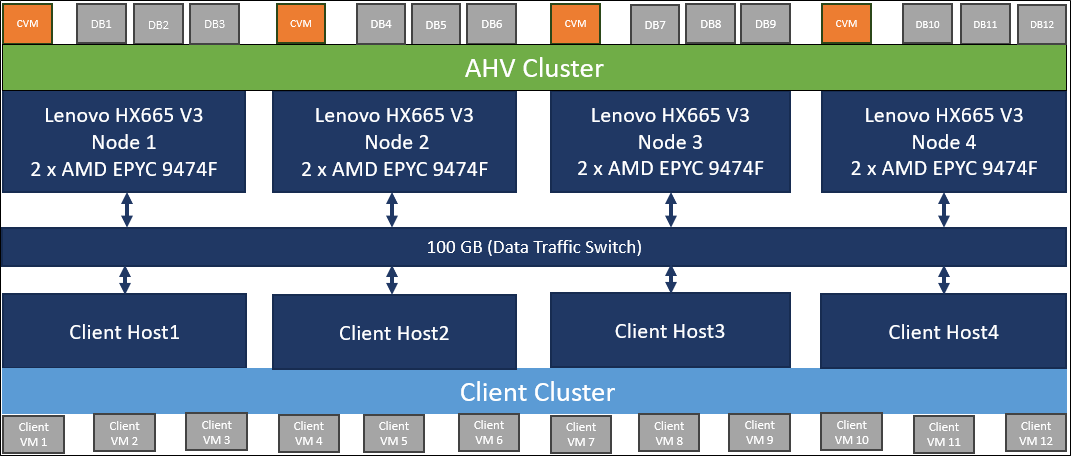Click the Client VM 12 box
Image resolution: width=1071 pixels, height=456 pixels.
click(1036, 433)
